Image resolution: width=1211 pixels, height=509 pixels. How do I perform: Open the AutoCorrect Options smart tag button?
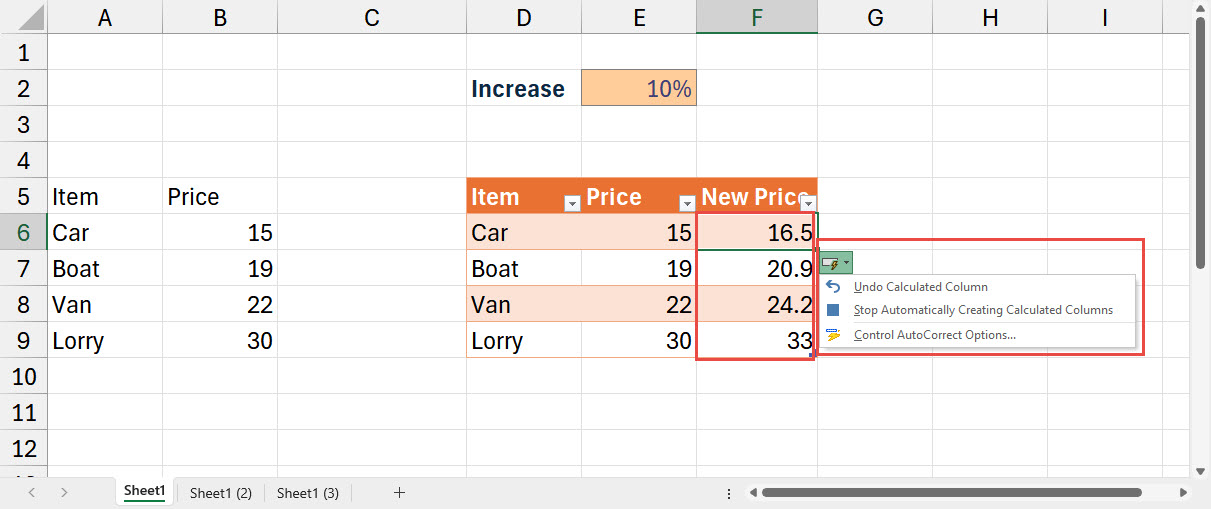tap(836, 263)
